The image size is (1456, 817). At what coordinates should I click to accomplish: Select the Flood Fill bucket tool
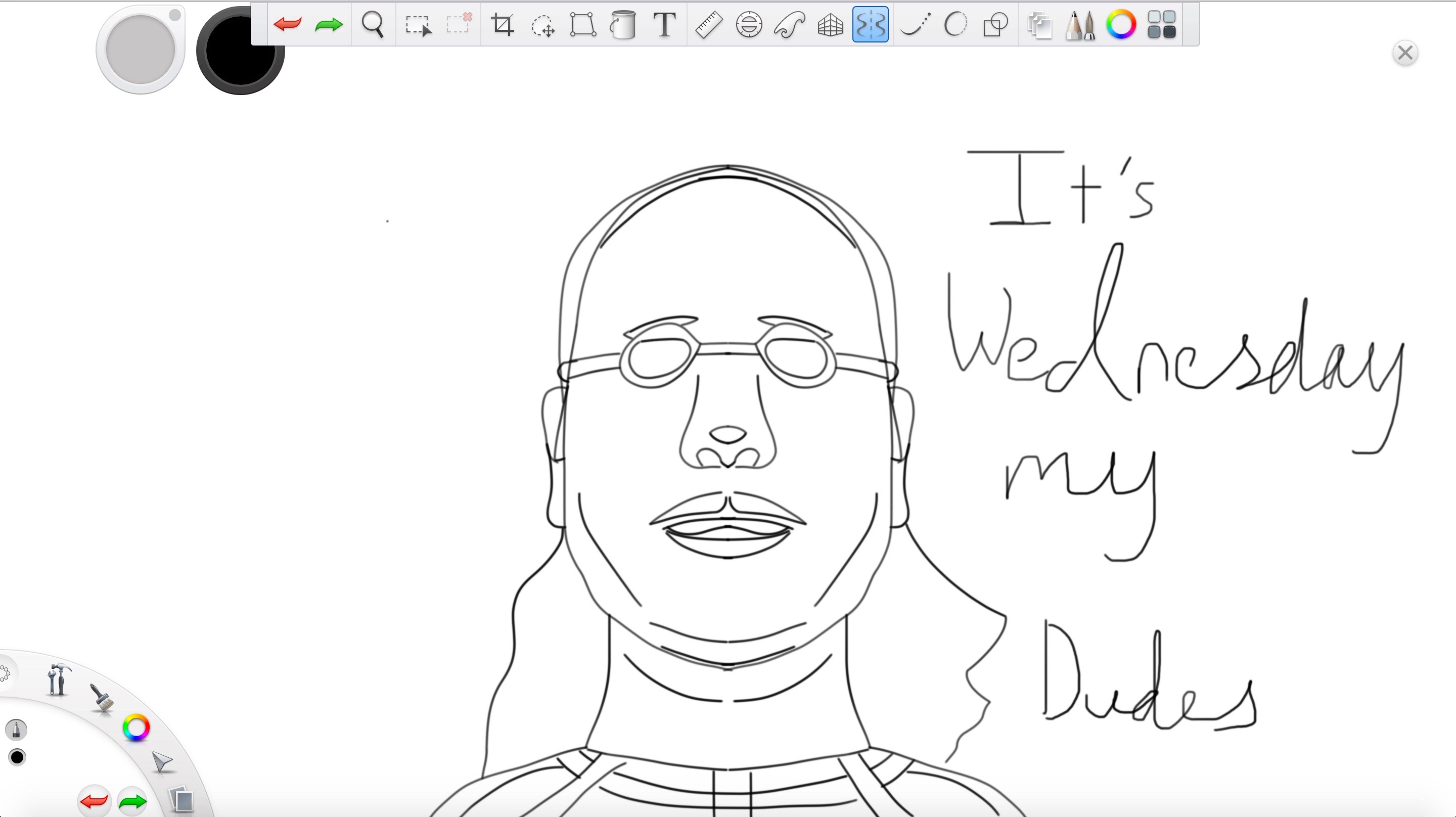tap(623, 25)
